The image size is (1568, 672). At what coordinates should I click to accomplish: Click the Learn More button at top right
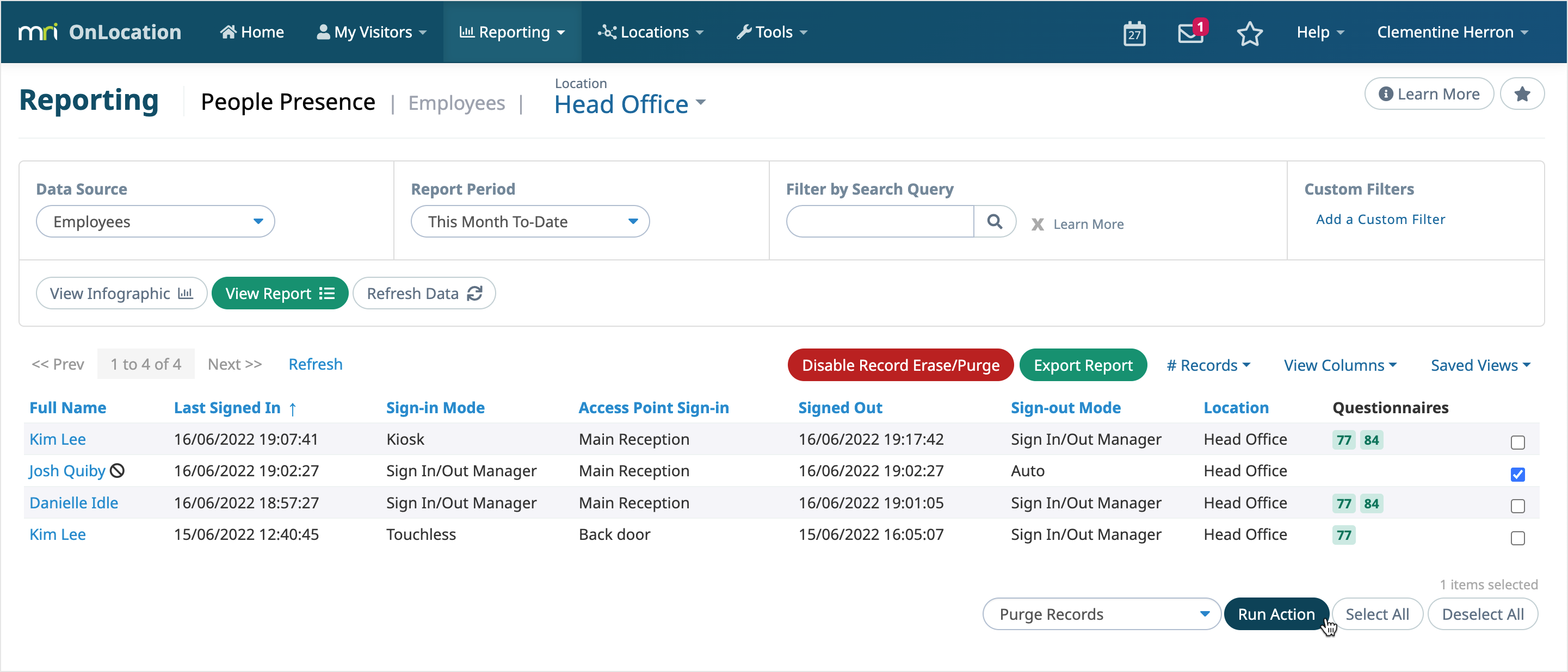1429,94
